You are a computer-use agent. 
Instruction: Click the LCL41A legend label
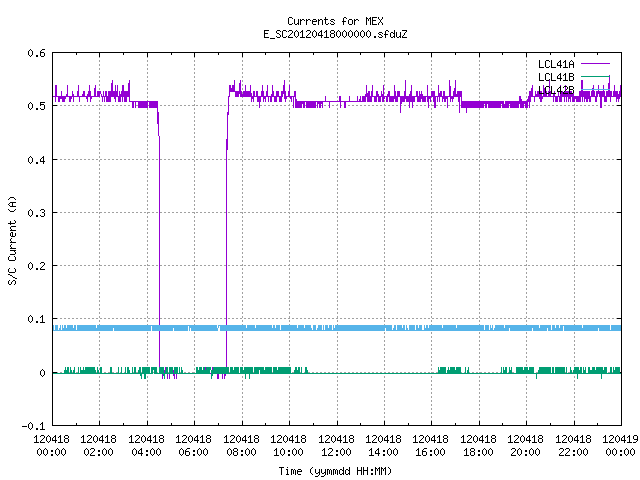(556, 64)
